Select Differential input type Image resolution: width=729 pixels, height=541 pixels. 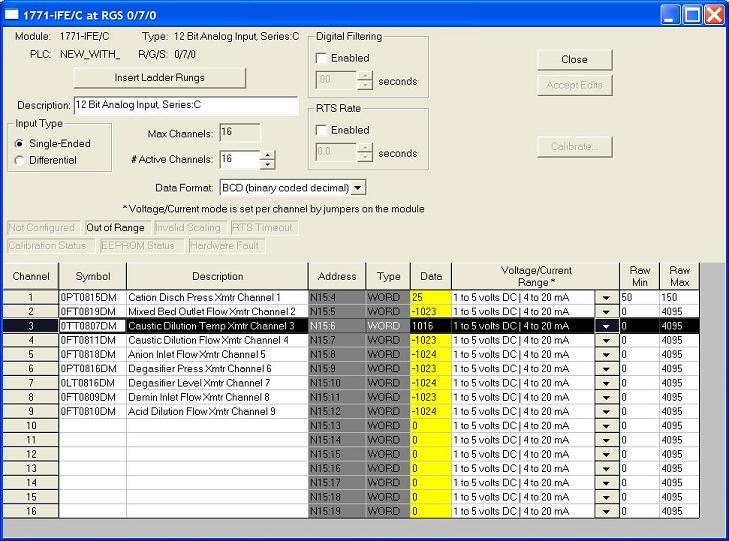(x=19, y=160)
